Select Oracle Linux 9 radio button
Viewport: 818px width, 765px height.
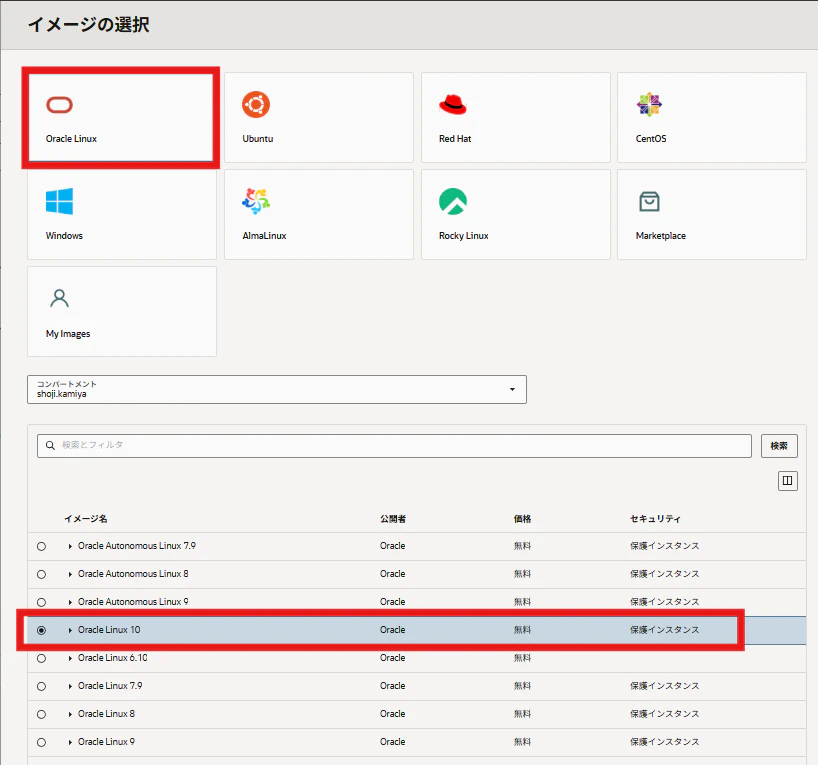pyautogui.click(x=42, y=743)
